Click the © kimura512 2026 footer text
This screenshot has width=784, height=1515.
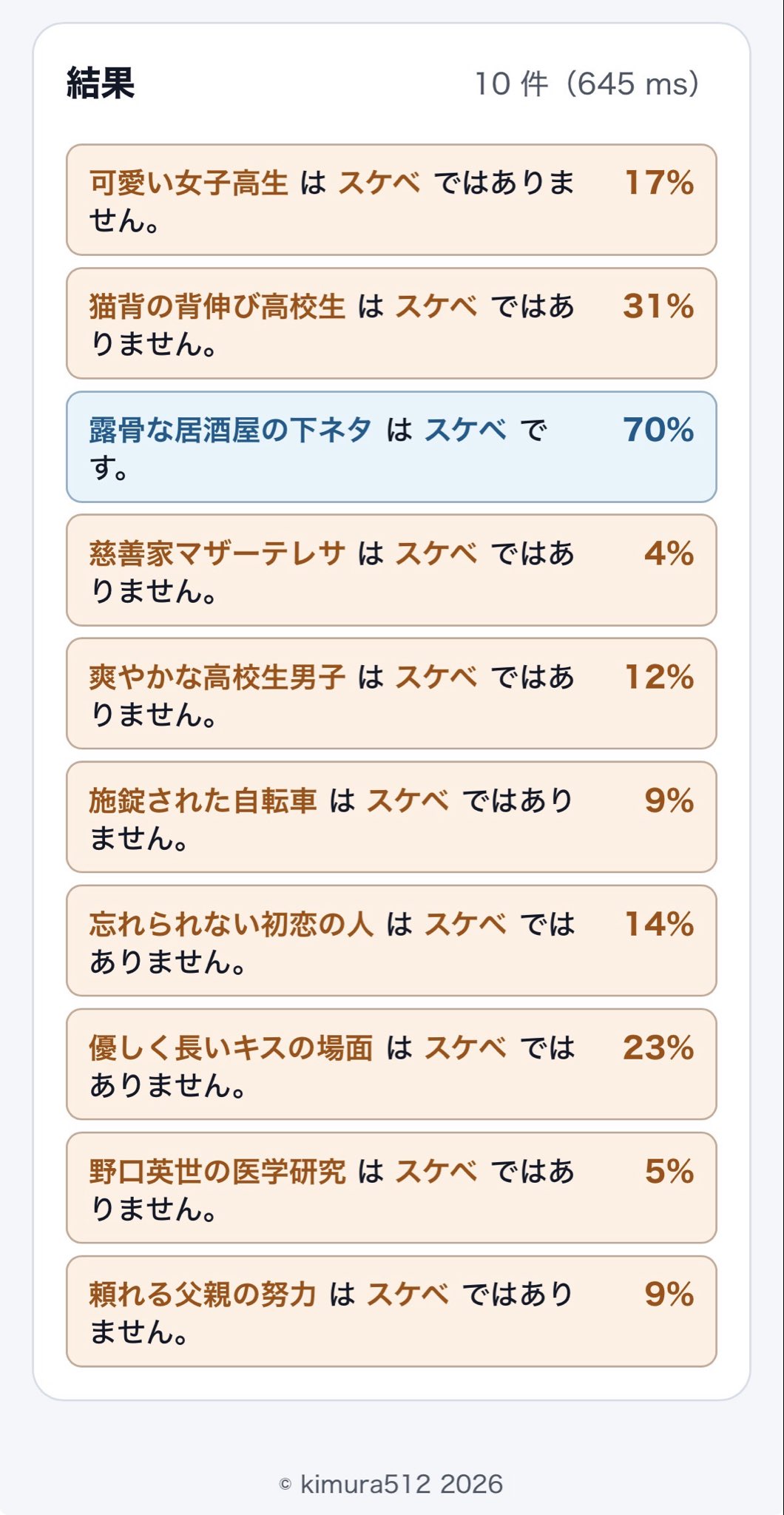[x=391, y=1484]
